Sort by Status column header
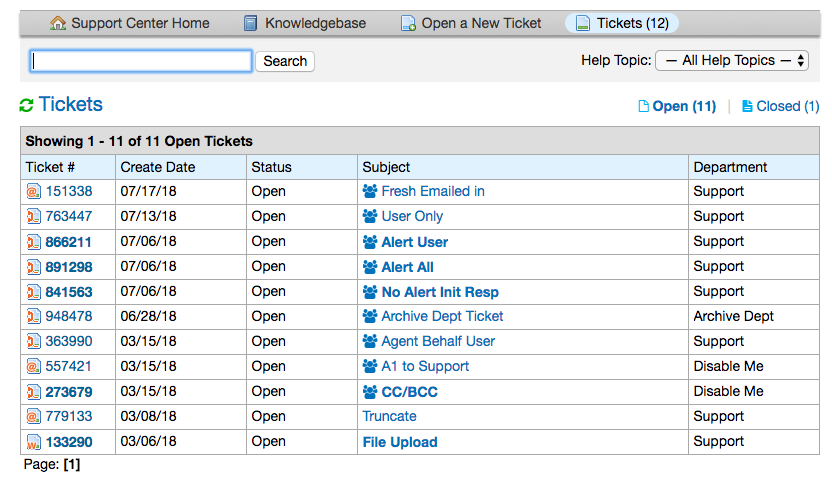This screenshot has height=487, width=832. (271, 167)
